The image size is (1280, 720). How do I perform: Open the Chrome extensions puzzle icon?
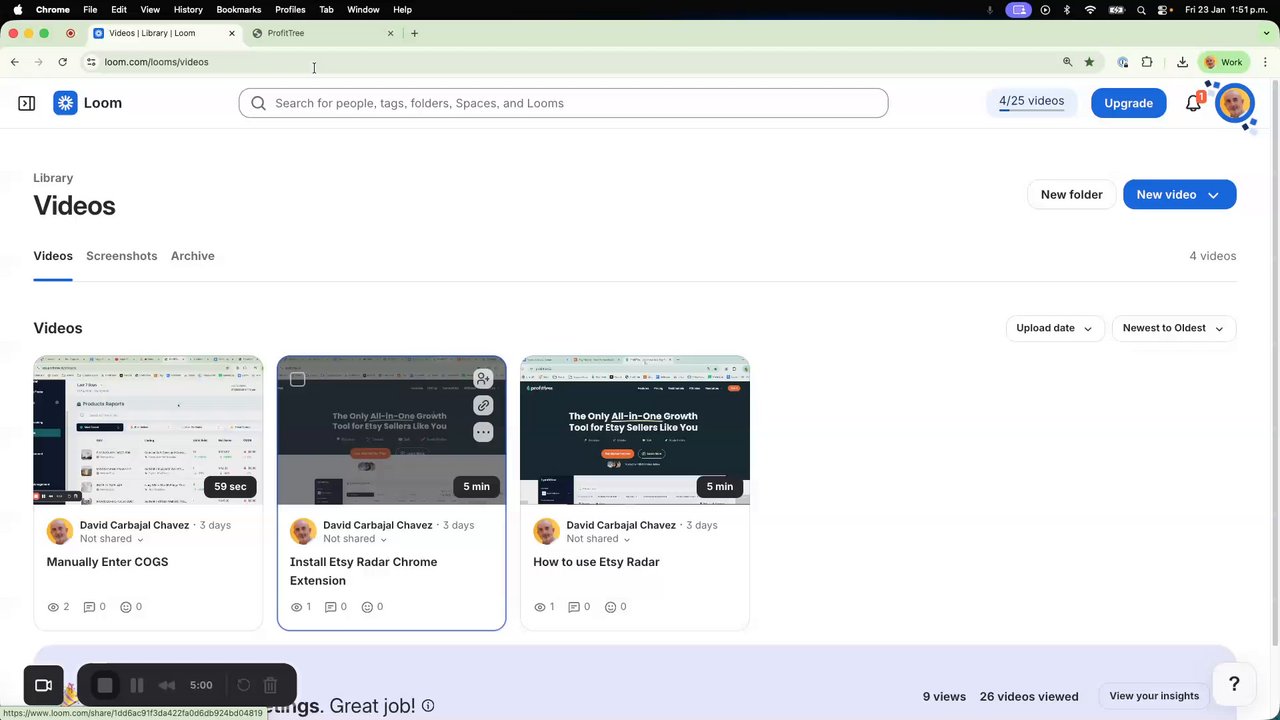pyautogui.click(x=1147, y=62)
